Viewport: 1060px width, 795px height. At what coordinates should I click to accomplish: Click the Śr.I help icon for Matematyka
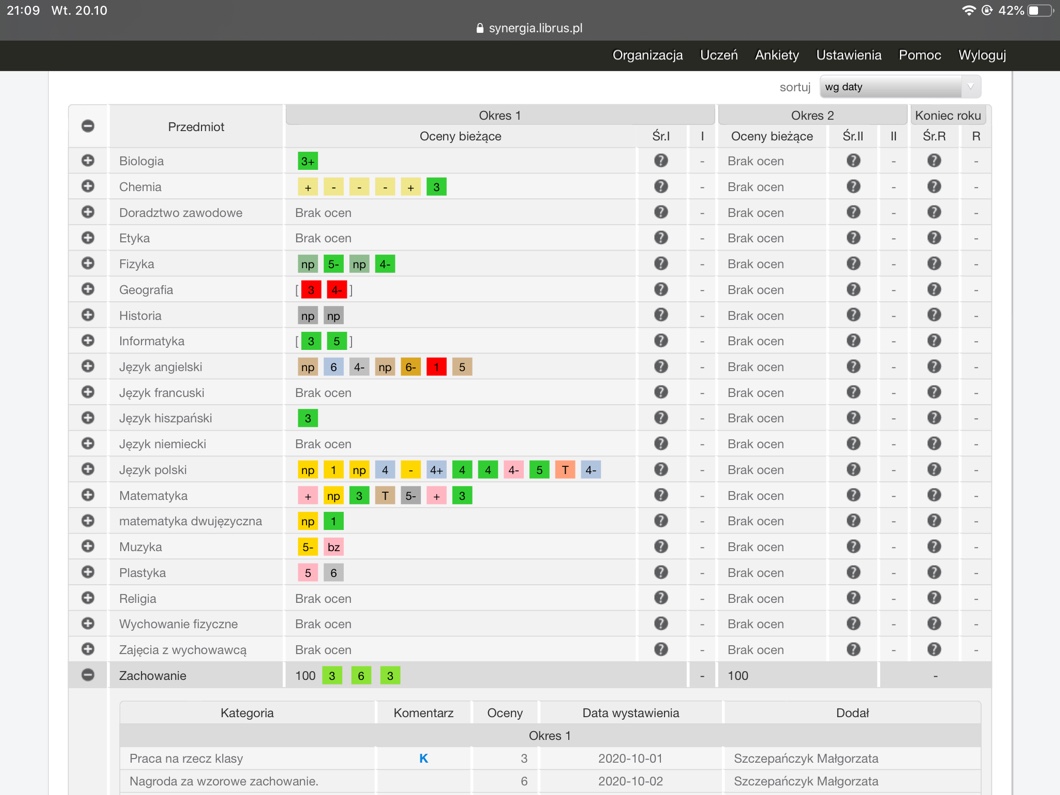660,496
